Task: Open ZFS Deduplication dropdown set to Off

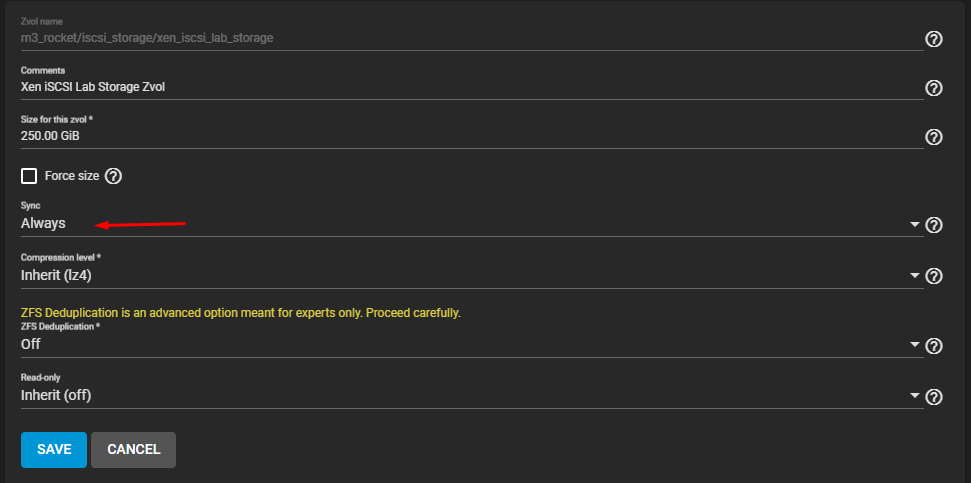Action: pyautogui.click(x=460, y=344)
